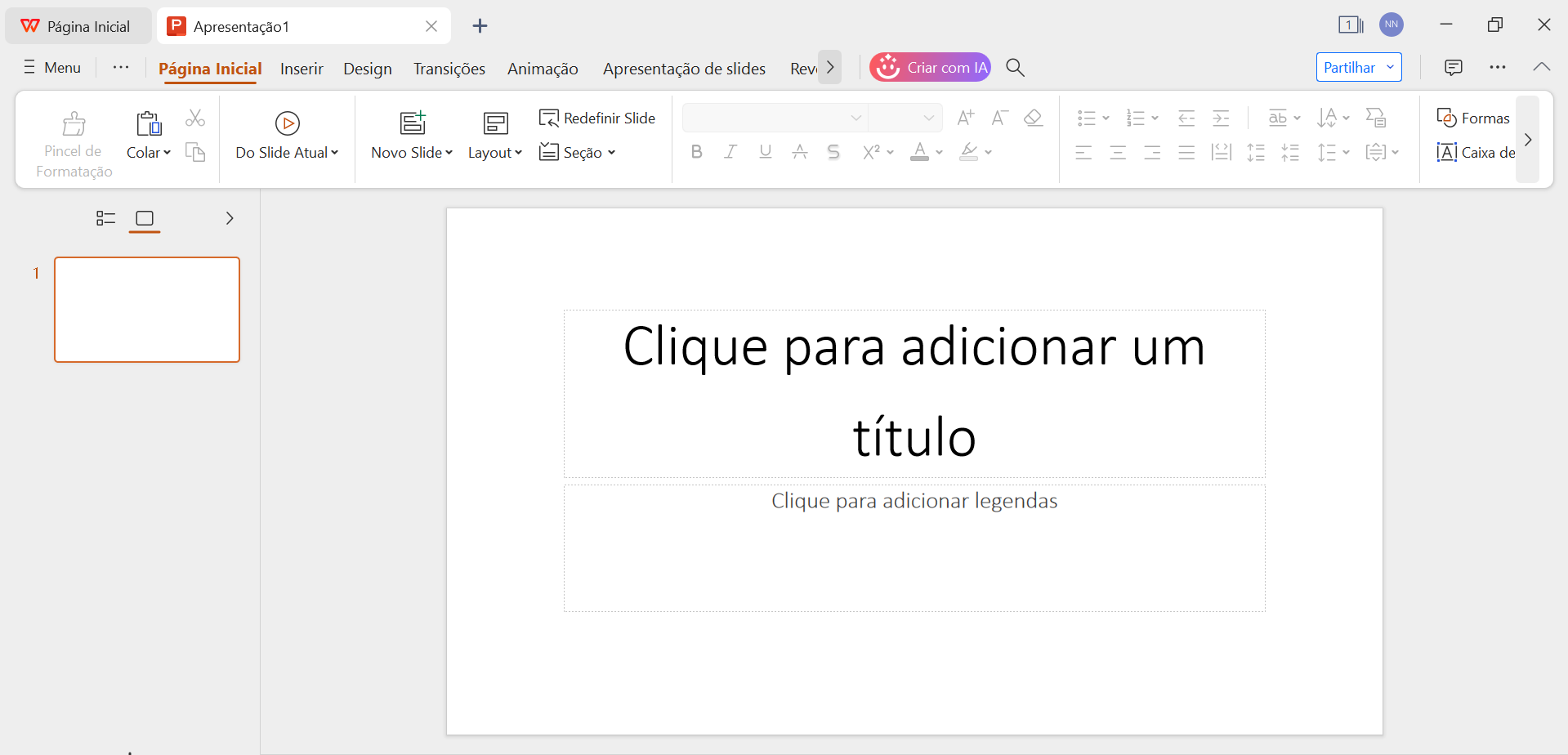Image resolution: width=1568 pixels, height=755 pixels.
Task: Insert a shape via the Formas icon
Action: coord(1473,118)
